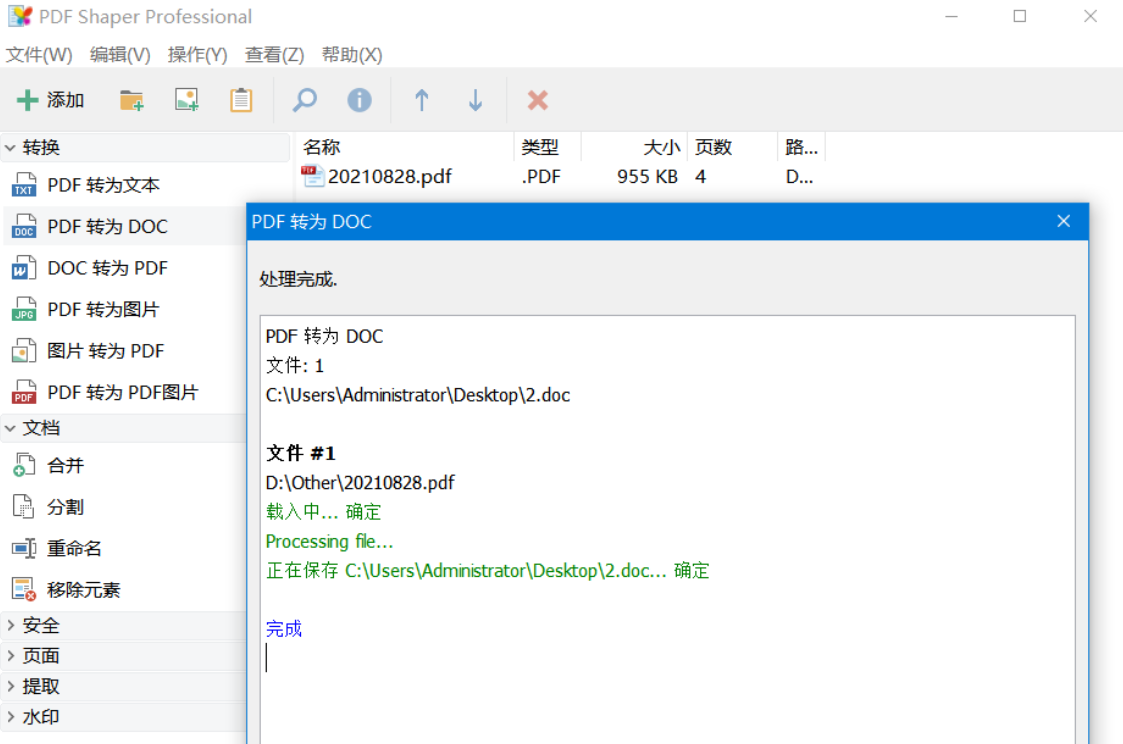The width and height of the screenshot is (1123, 744).
Task: Close the PDF 转为 DOC dialog
Action: point(1064,221)
